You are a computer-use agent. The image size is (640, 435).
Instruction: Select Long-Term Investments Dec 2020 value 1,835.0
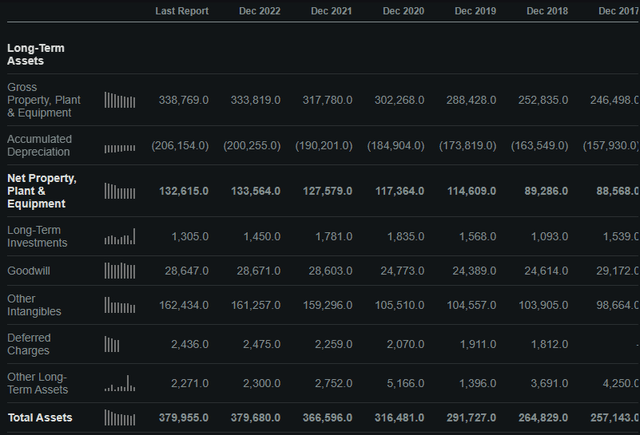pos(406,236)
